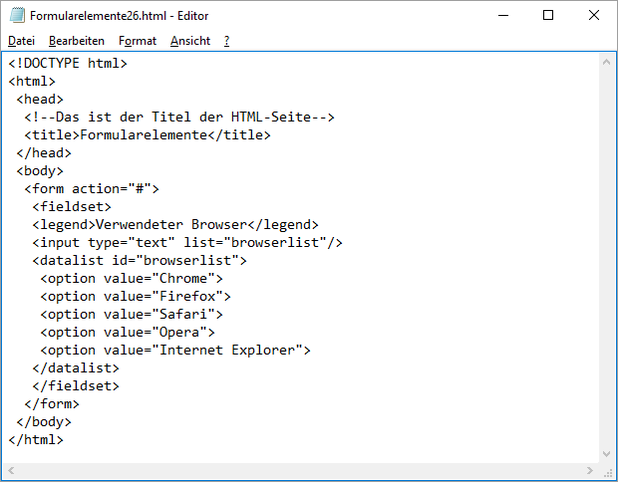618x482 pixels.
Task: Click the <form action="#"> line
Action: click(92, 189)
